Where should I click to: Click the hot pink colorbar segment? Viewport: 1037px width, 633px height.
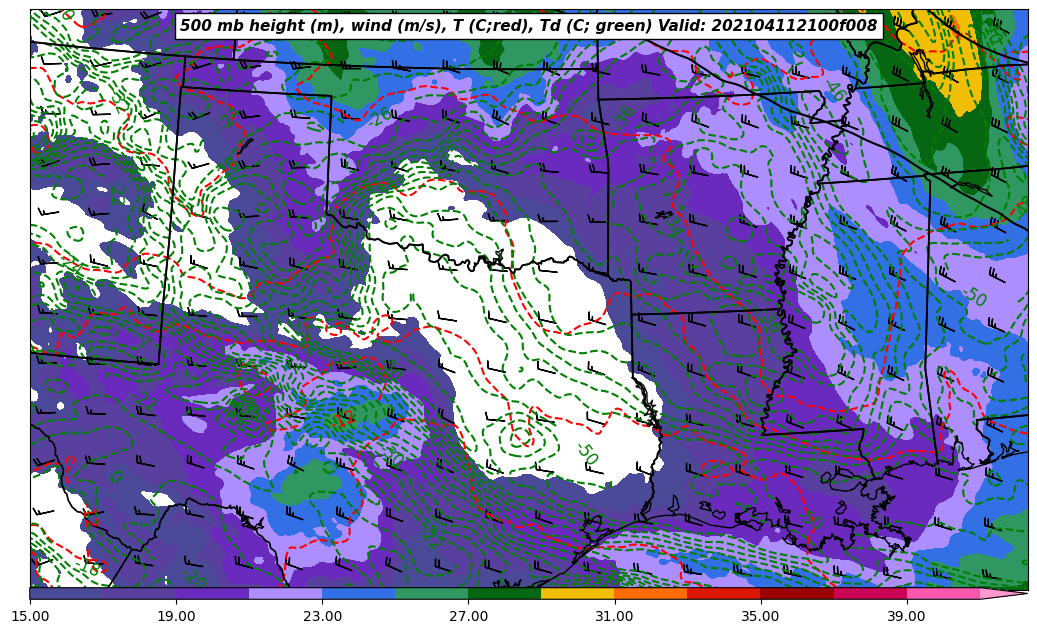pos(942,593)
